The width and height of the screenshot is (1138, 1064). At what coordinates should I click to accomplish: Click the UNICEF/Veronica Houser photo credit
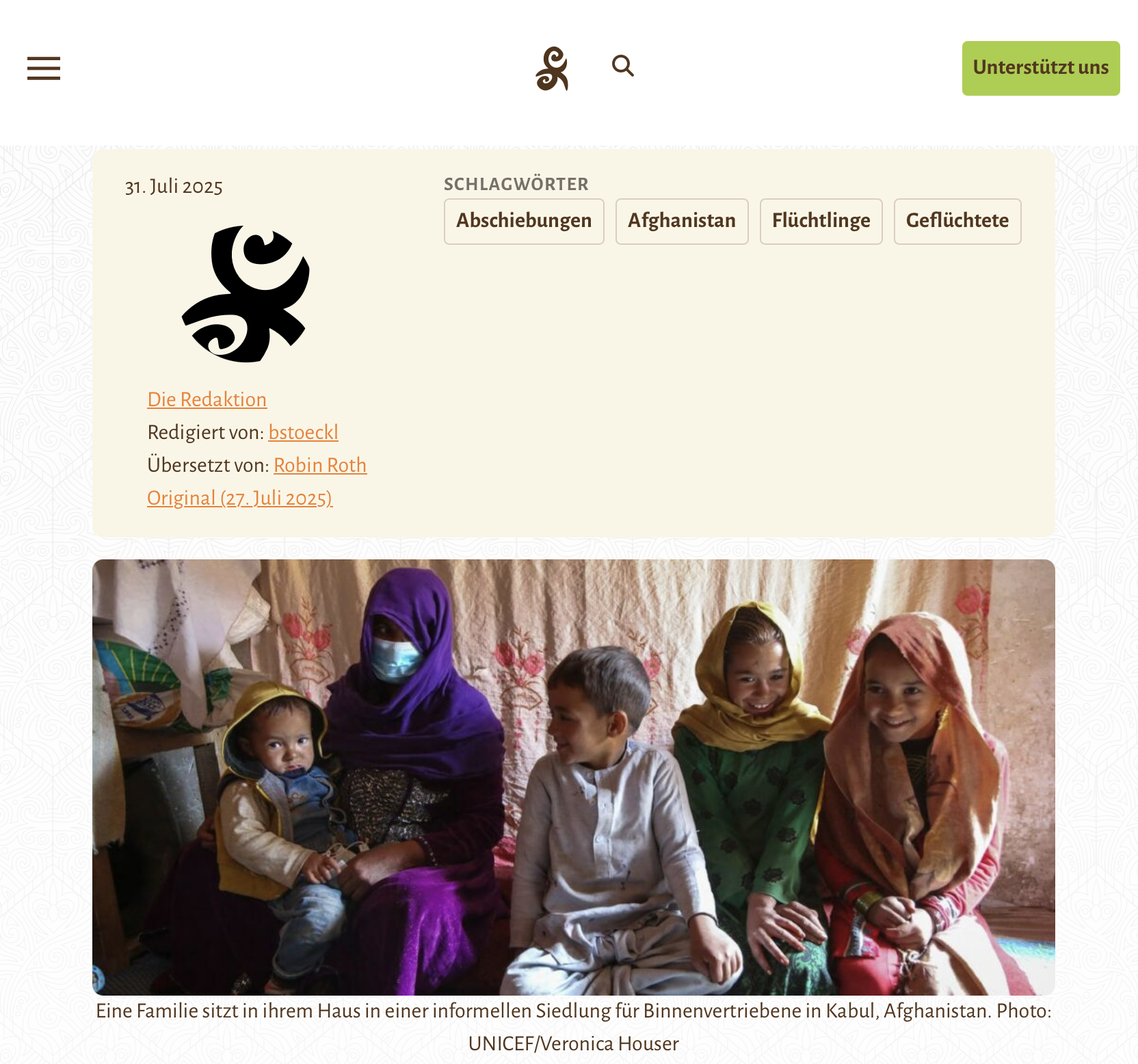coord(574,1043)
